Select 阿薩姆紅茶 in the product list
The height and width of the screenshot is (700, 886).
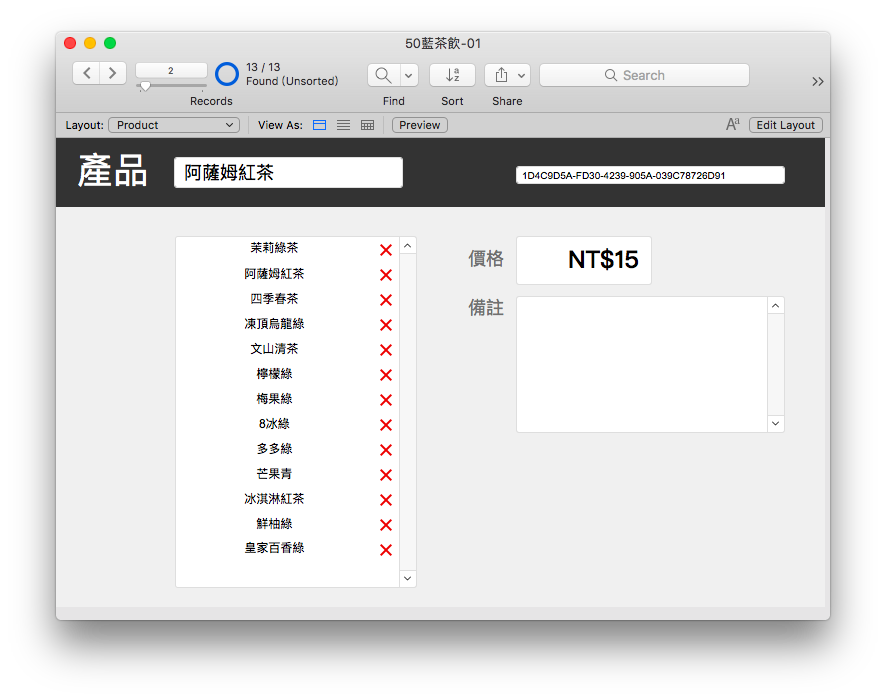tap(274, 274)
